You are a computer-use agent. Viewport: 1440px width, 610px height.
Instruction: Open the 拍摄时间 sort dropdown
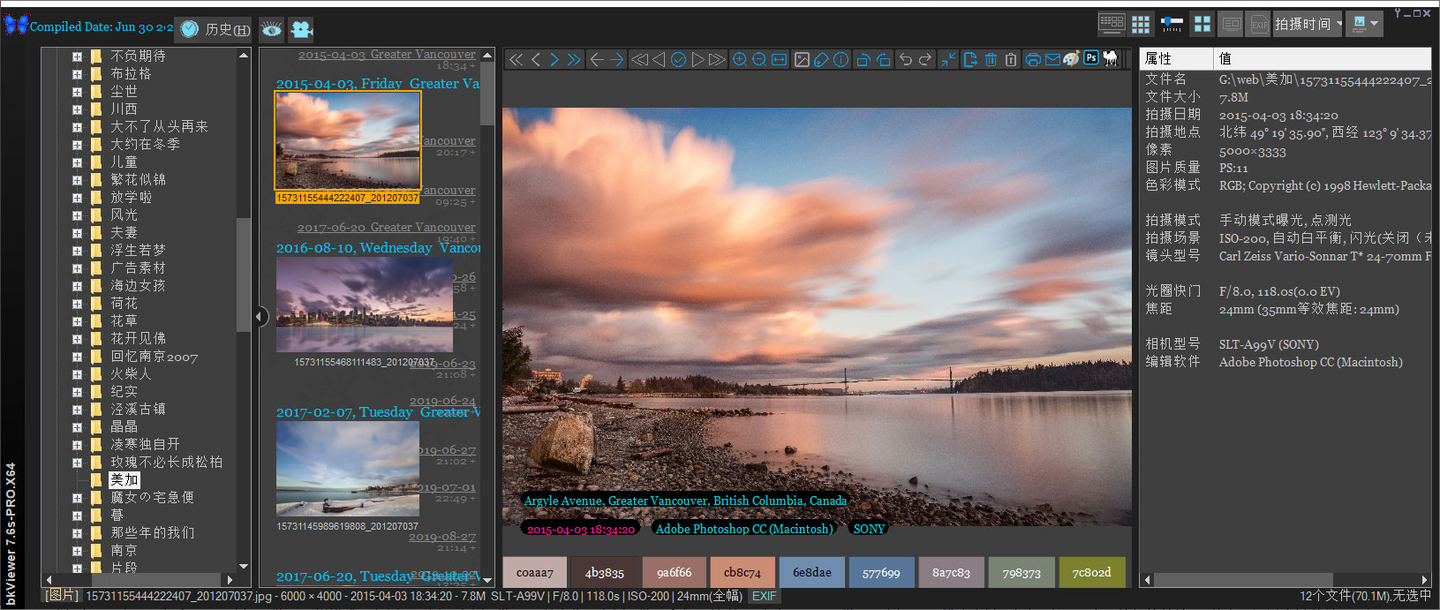point(1308,24)
